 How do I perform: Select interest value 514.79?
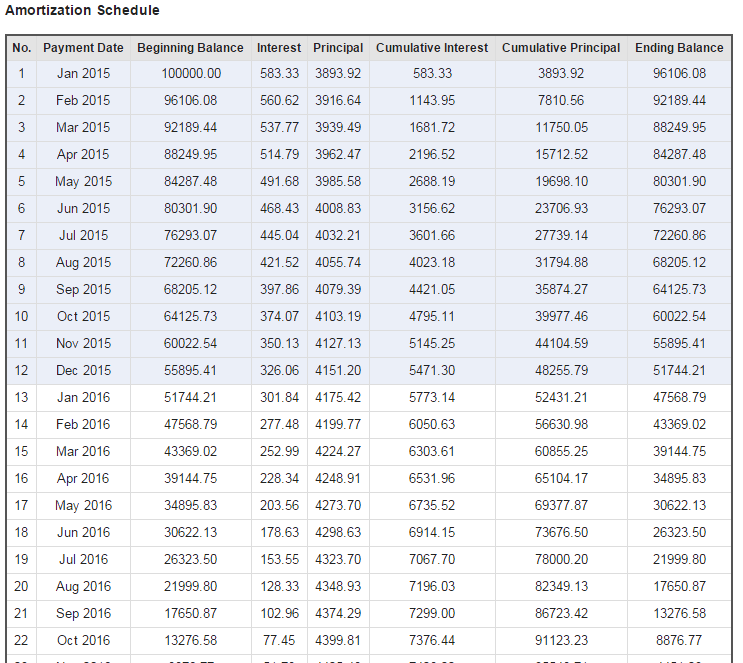(280, 154)
